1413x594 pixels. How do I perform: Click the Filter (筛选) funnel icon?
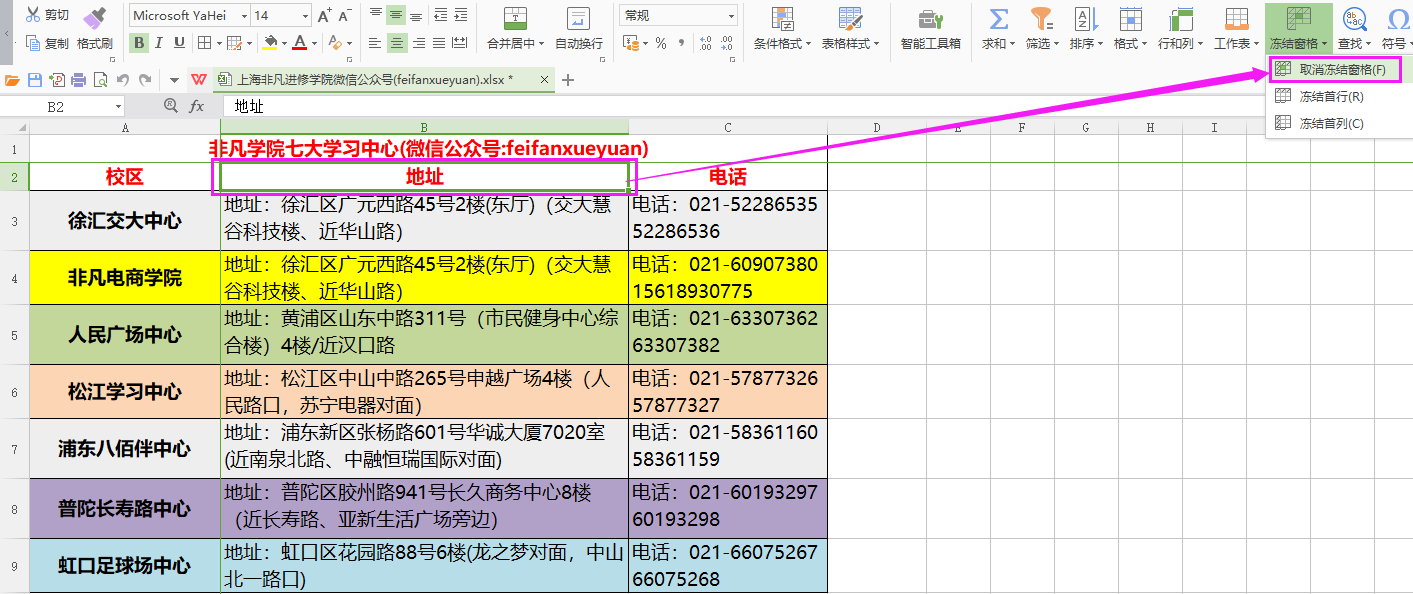[1041, 18]
